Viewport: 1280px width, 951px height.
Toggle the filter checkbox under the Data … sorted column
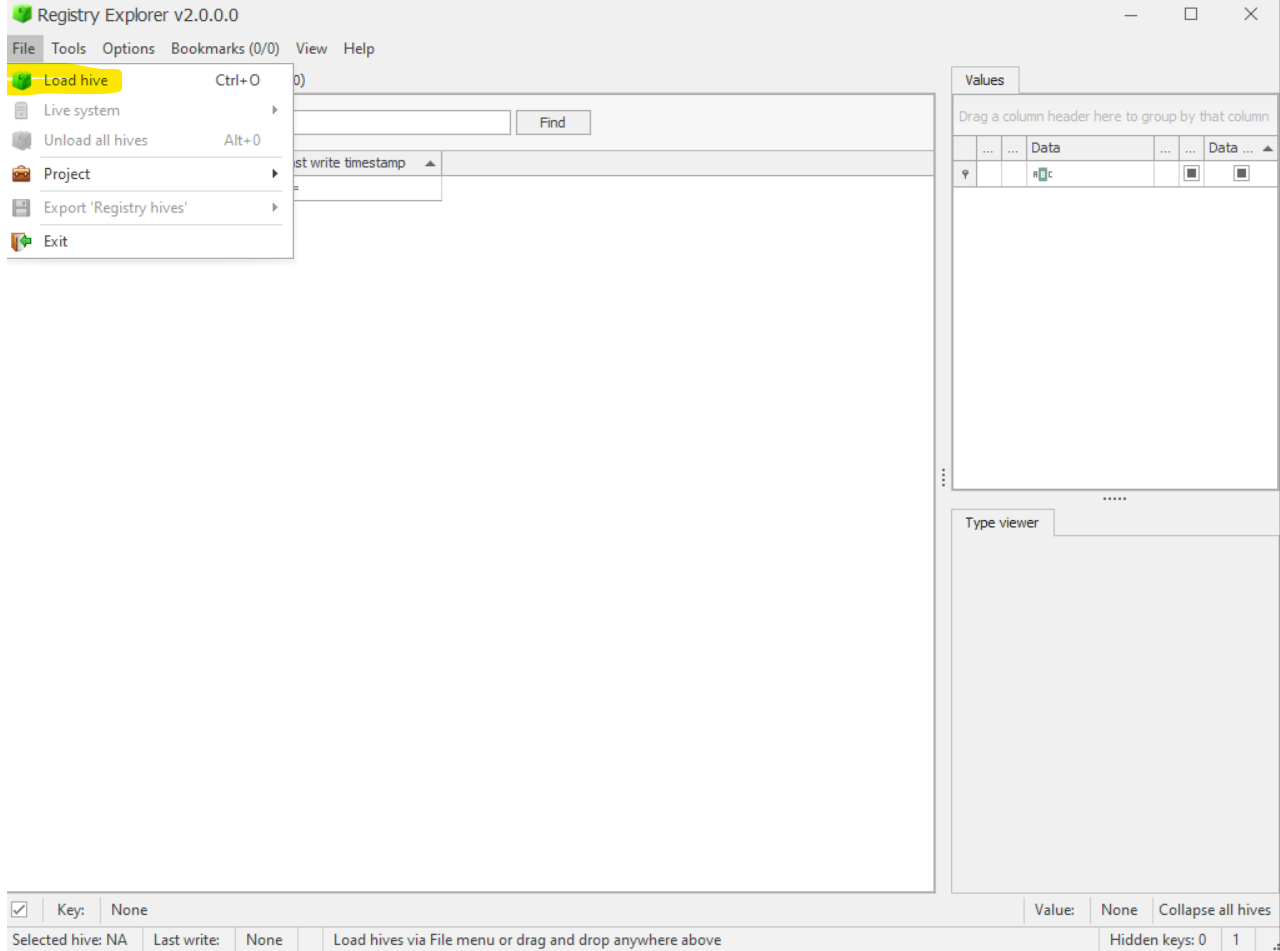(1241, 173)
